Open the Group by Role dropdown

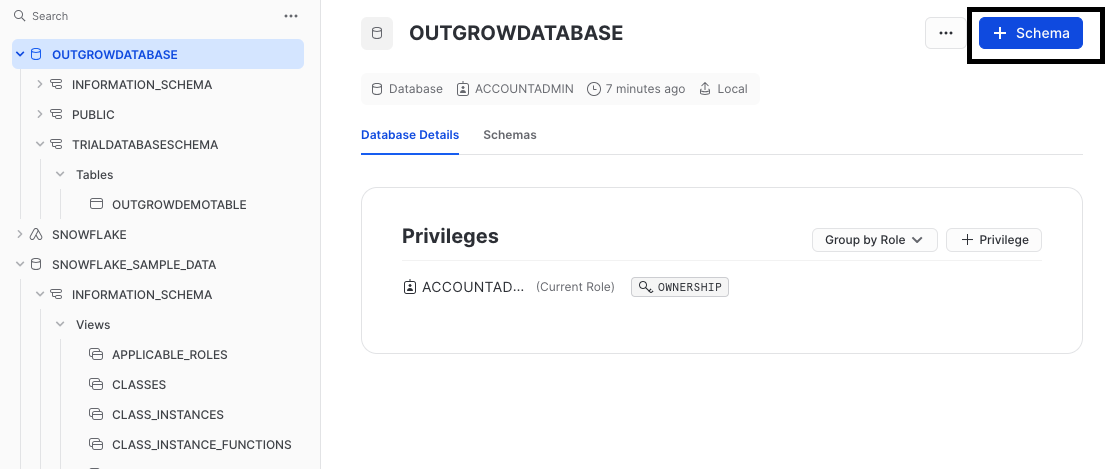pos(874,240)
